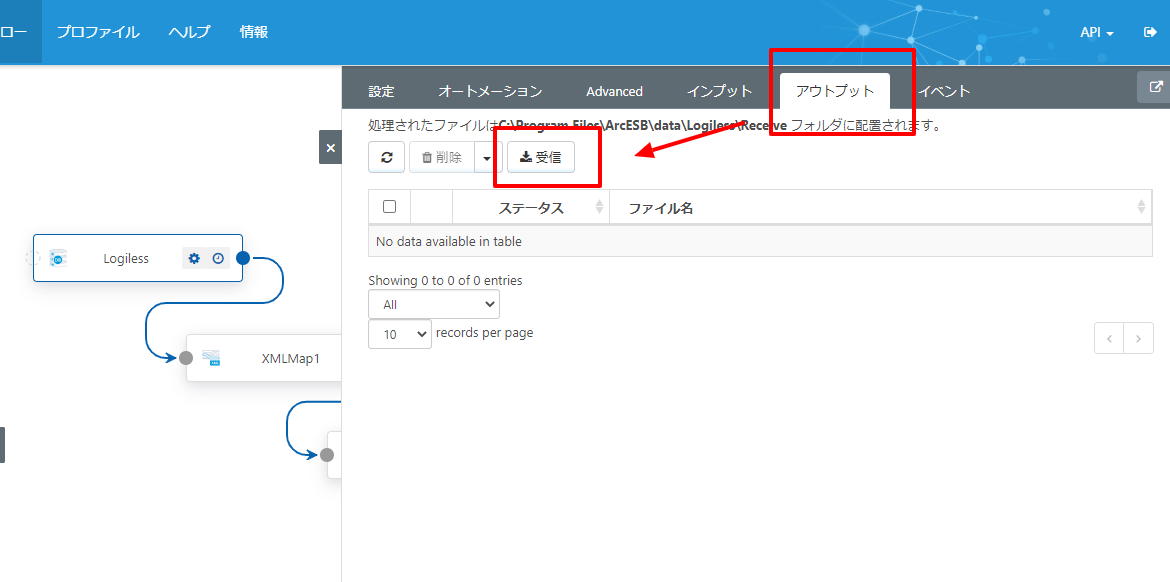This screenshot has width=1170, height=582.
Task: Select the Logiless connector node
Action: click(138, 258)
